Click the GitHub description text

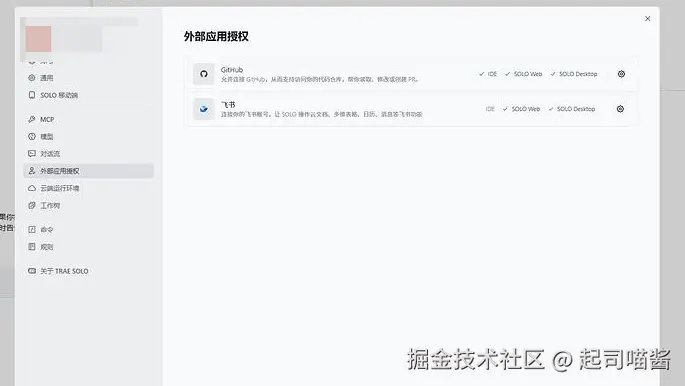click(319, 79)
